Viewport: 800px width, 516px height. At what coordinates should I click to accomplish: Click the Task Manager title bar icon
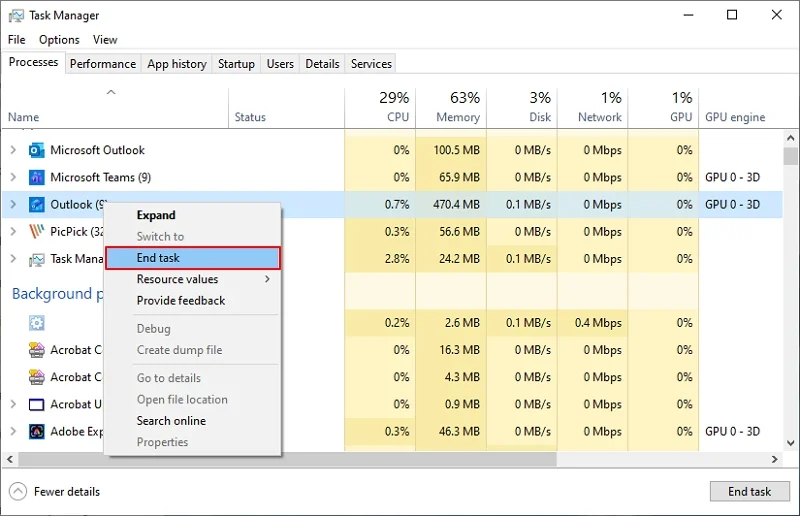click(x=16, y=16)
